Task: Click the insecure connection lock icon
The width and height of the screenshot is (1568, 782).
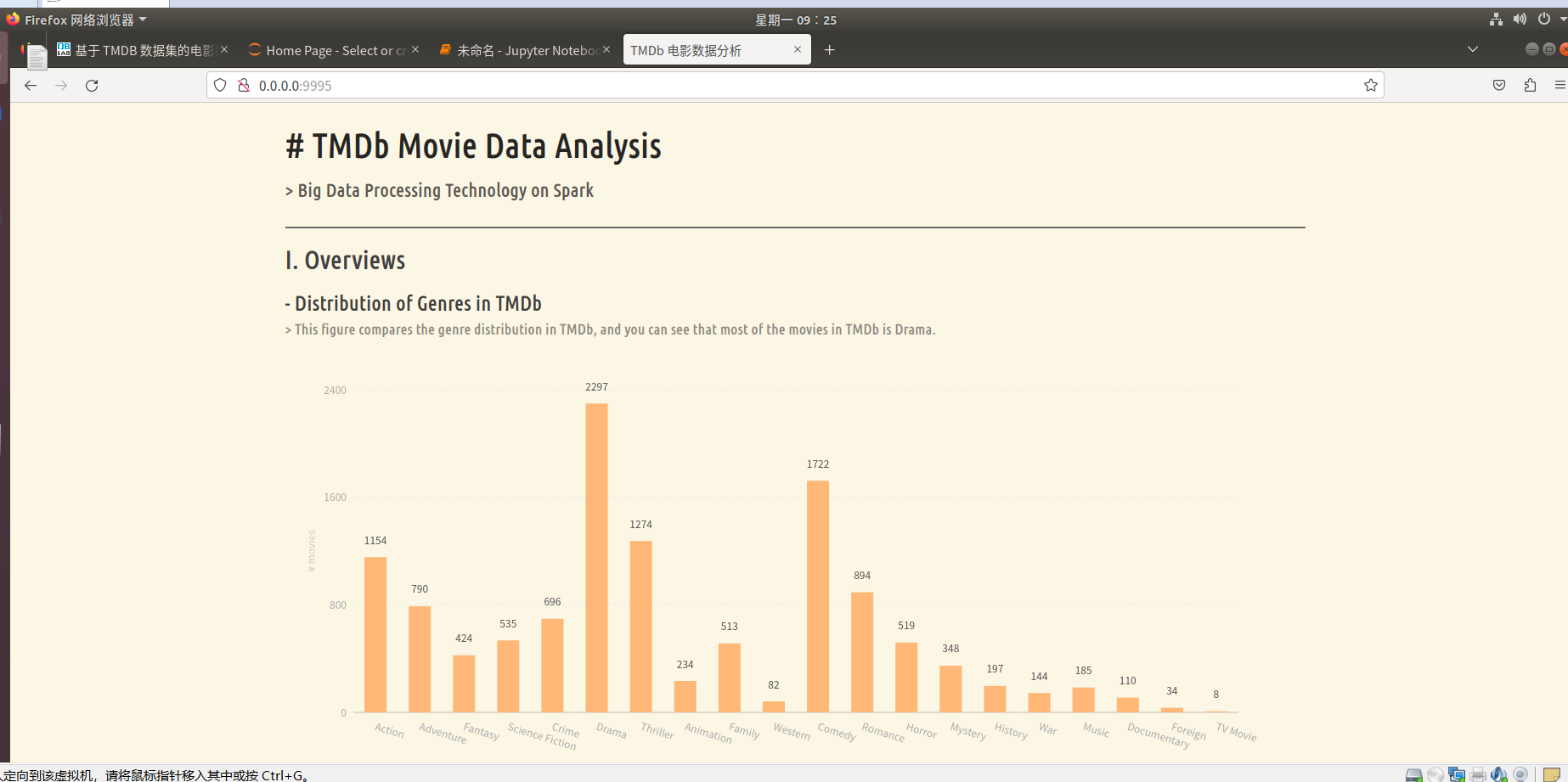Action: 244,85
